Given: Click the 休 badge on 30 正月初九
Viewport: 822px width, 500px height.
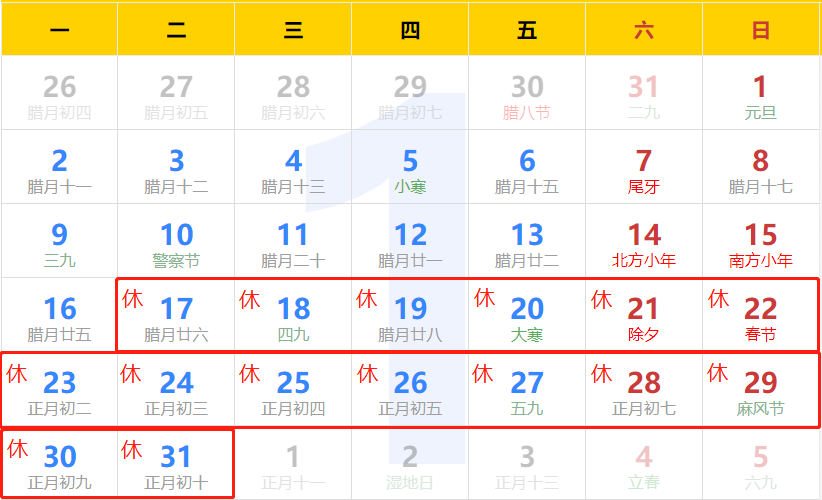Looking at the screenshot, I should tap(18, 449).
